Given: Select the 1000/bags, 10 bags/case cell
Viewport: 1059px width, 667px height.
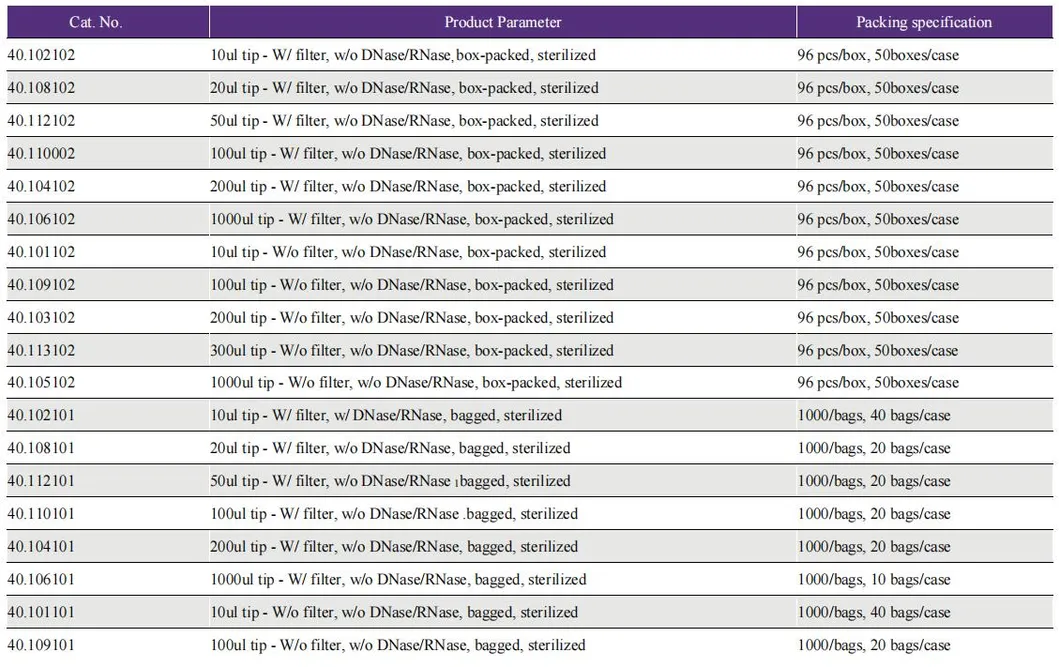Looking at the screenshot, I should click(874, 580).
